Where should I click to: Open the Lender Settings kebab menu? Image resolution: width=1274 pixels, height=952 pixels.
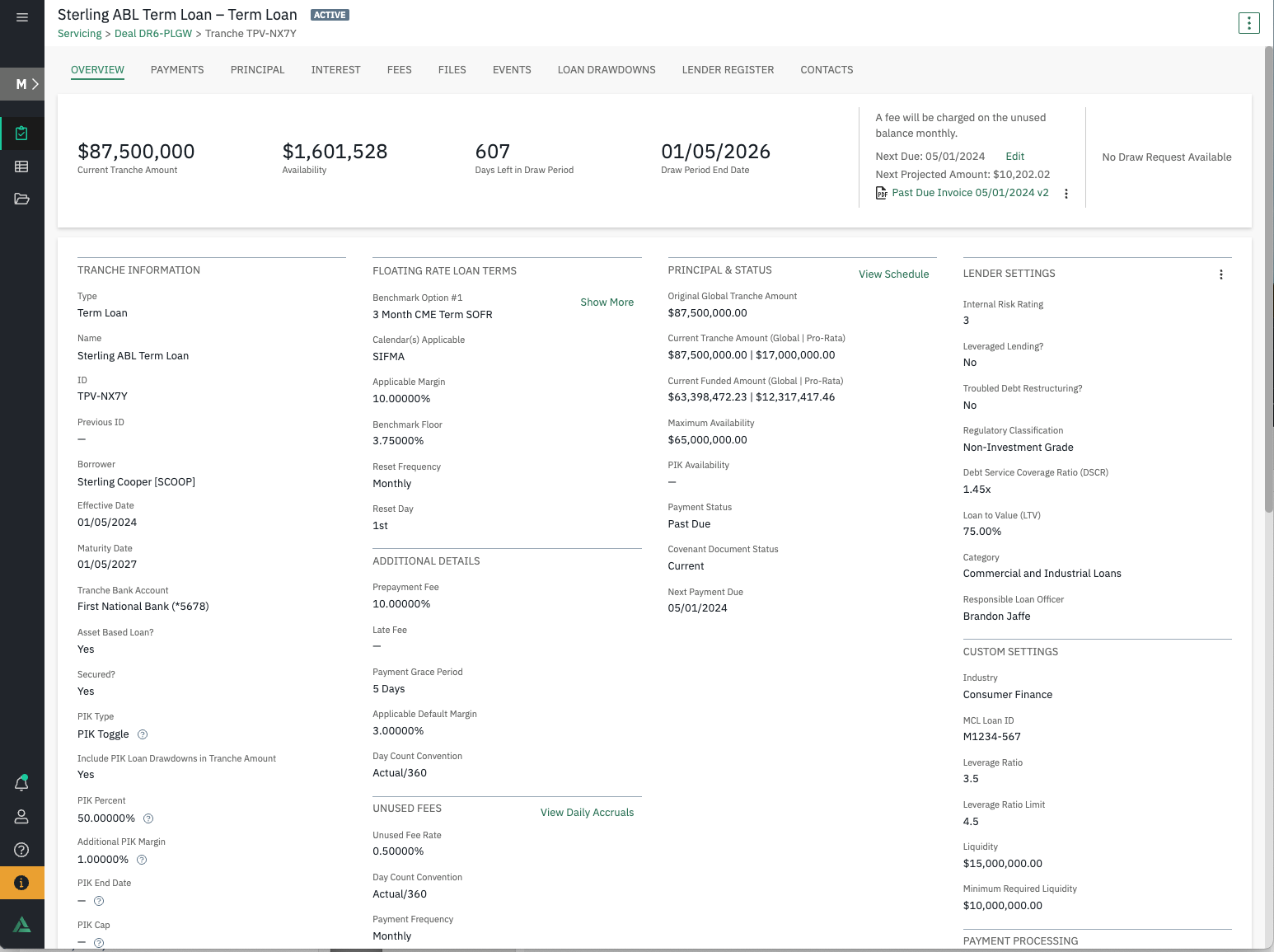tap(1221, 274)
